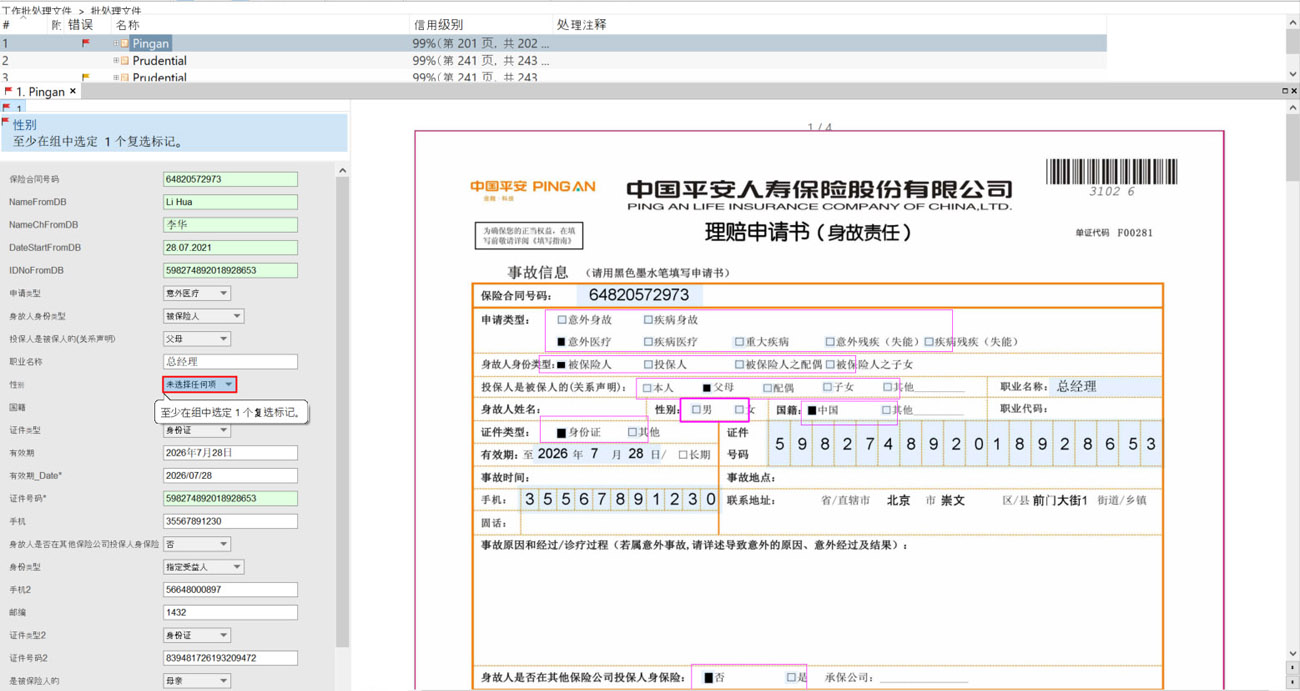
Task: Click the 手机2 field with 56648000897
Action: (230, 590)
